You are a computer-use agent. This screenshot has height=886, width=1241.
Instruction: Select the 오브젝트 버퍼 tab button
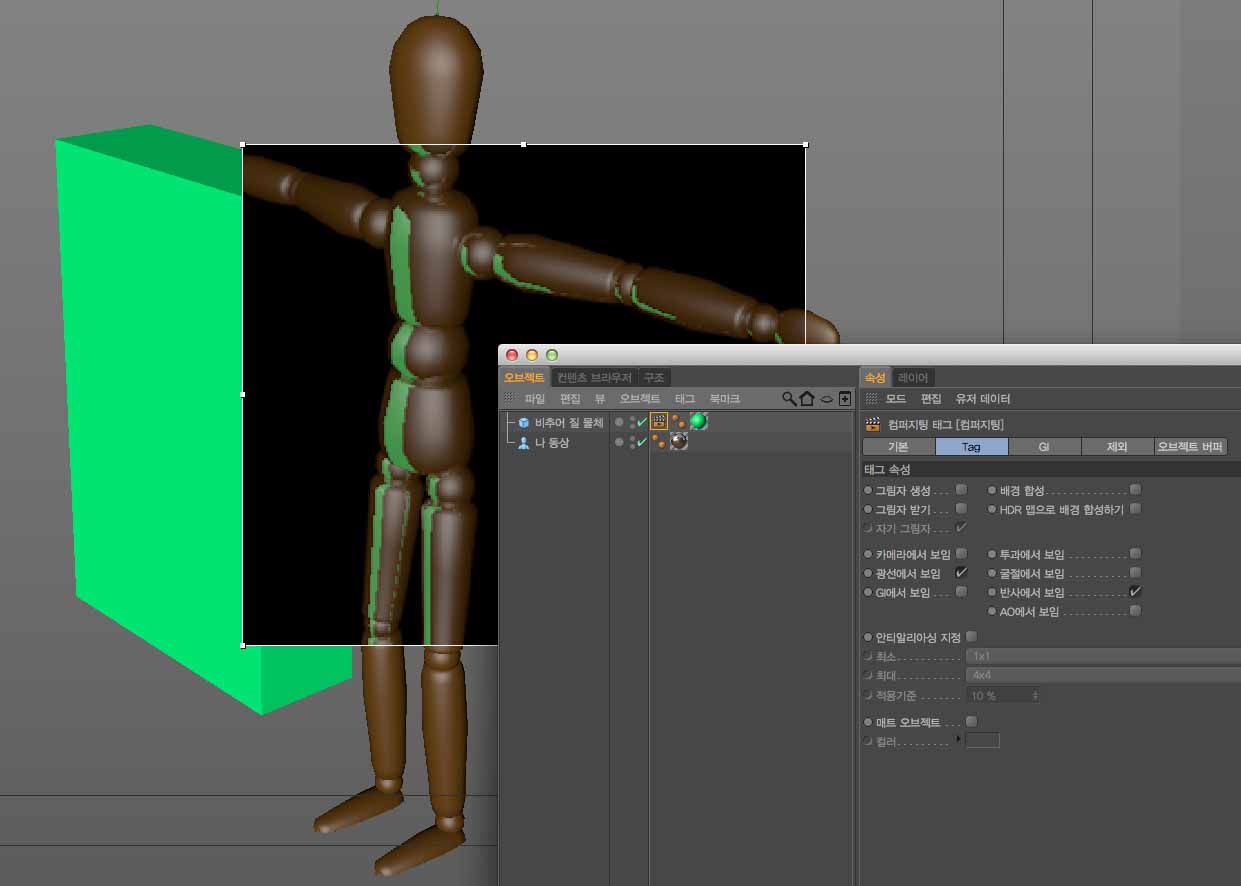(1190, 447)
